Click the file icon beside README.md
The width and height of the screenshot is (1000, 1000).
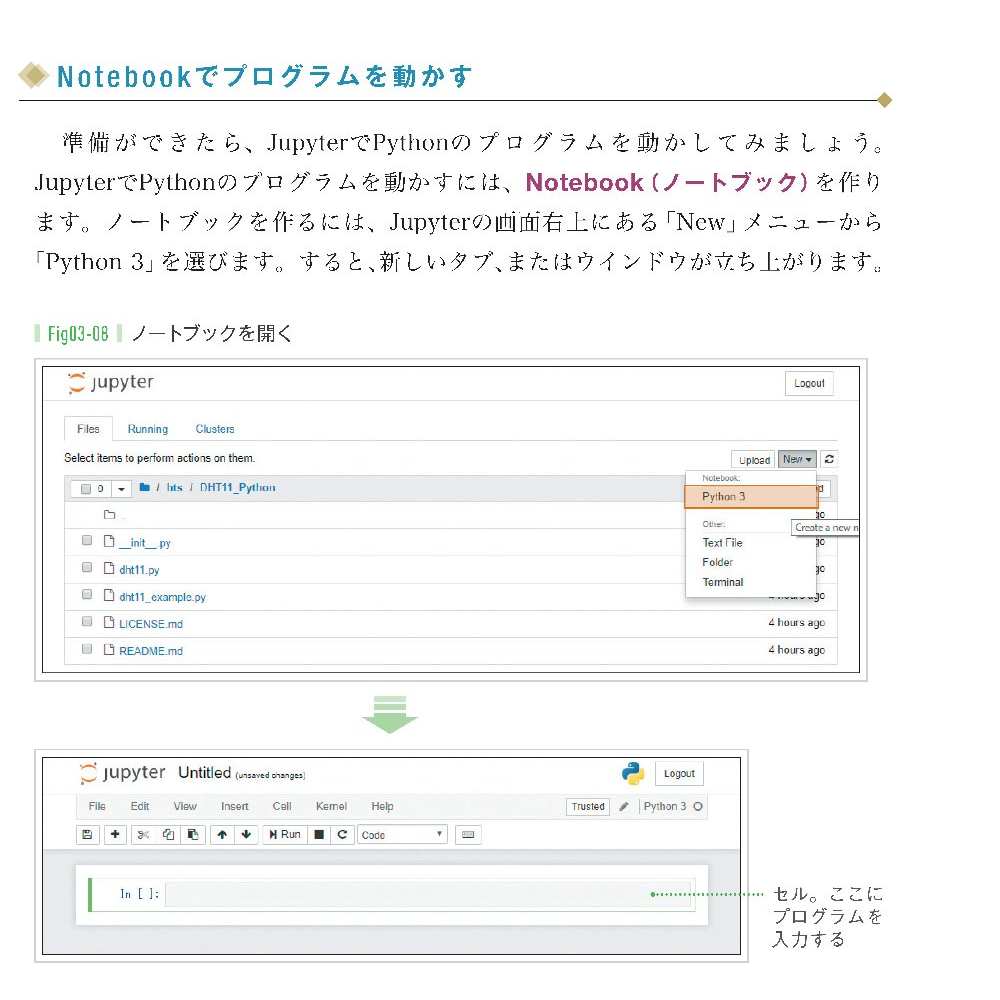[x=109, y=650]
